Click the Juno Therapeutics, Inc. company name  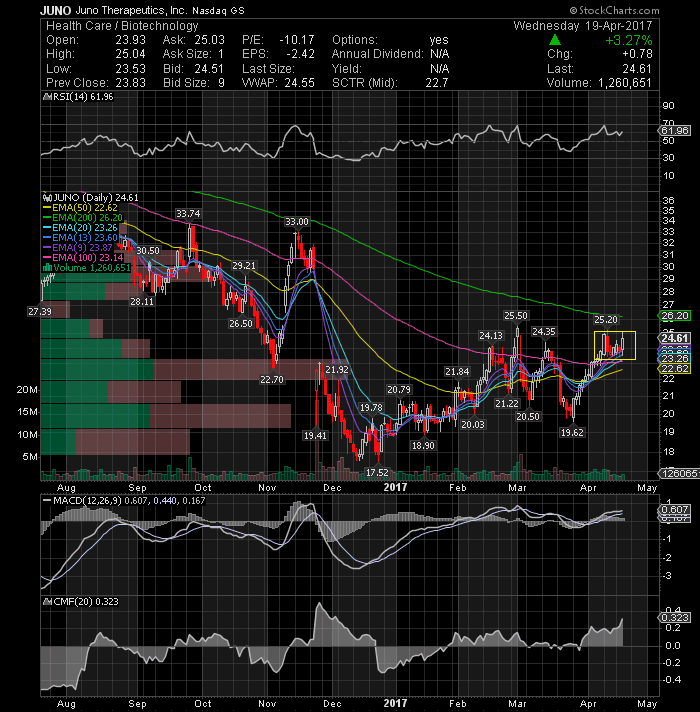coord(131,10)
